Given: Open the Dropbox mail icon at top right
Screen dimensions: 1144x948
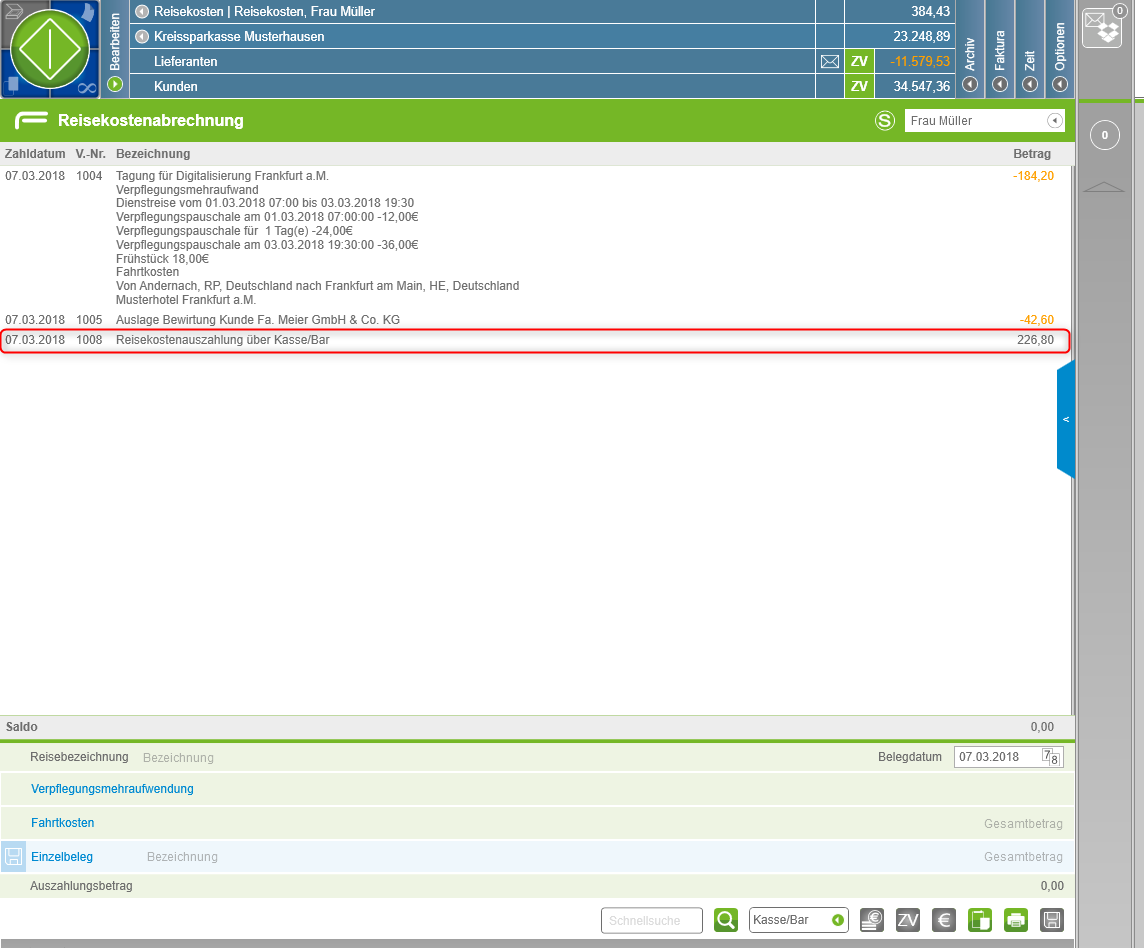Looking at the screenshot, I should 1103,26.
